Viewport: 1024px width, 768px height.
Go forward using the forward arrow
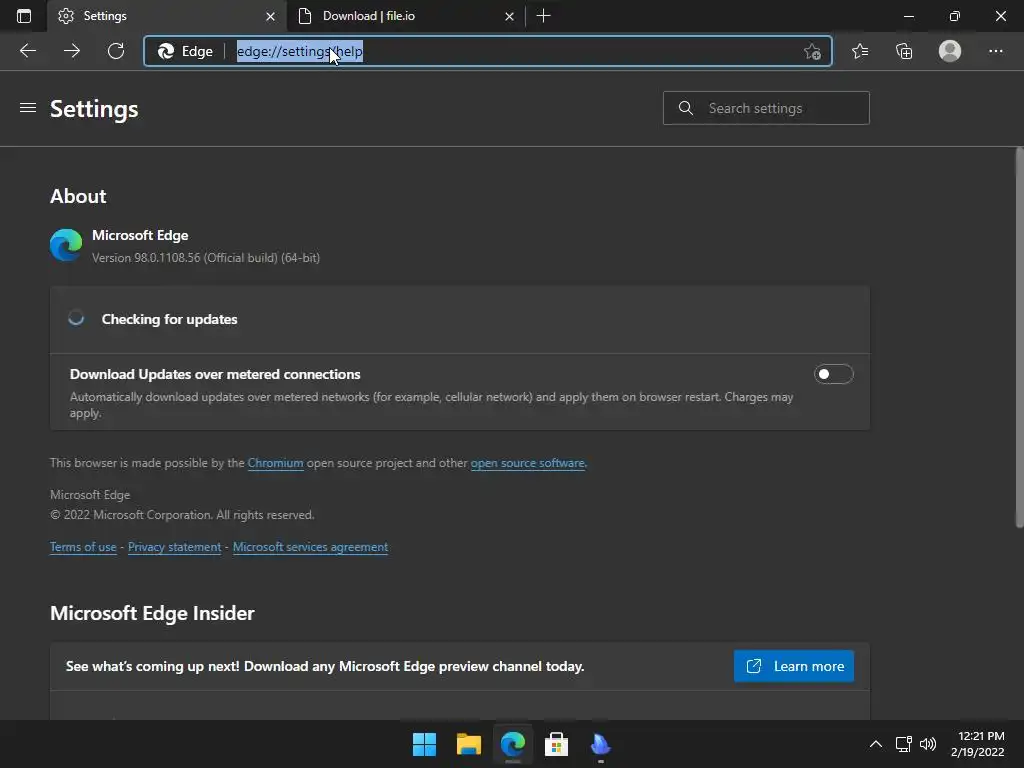72,51
